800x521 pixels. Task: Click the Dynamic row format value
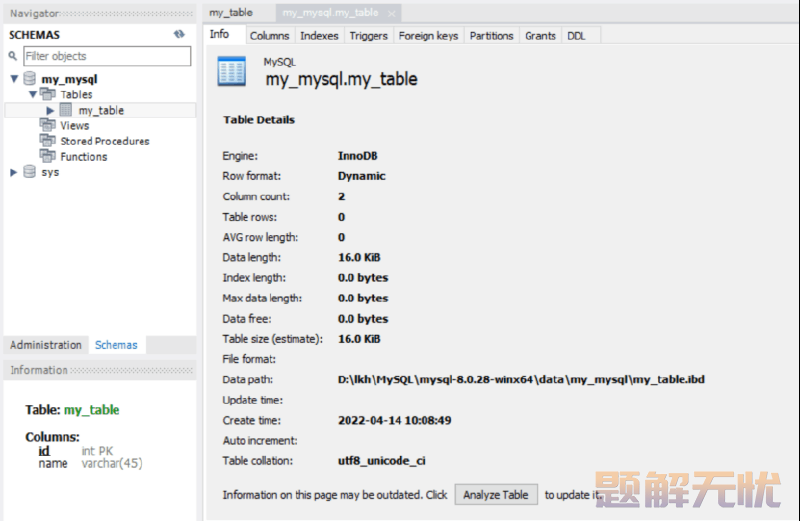362,176
